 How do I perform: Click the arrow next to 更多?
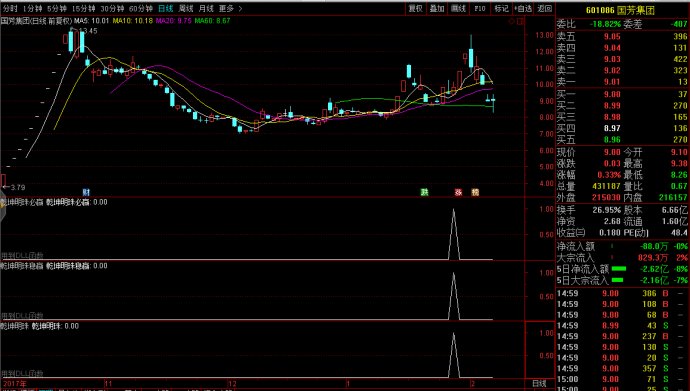240,8
